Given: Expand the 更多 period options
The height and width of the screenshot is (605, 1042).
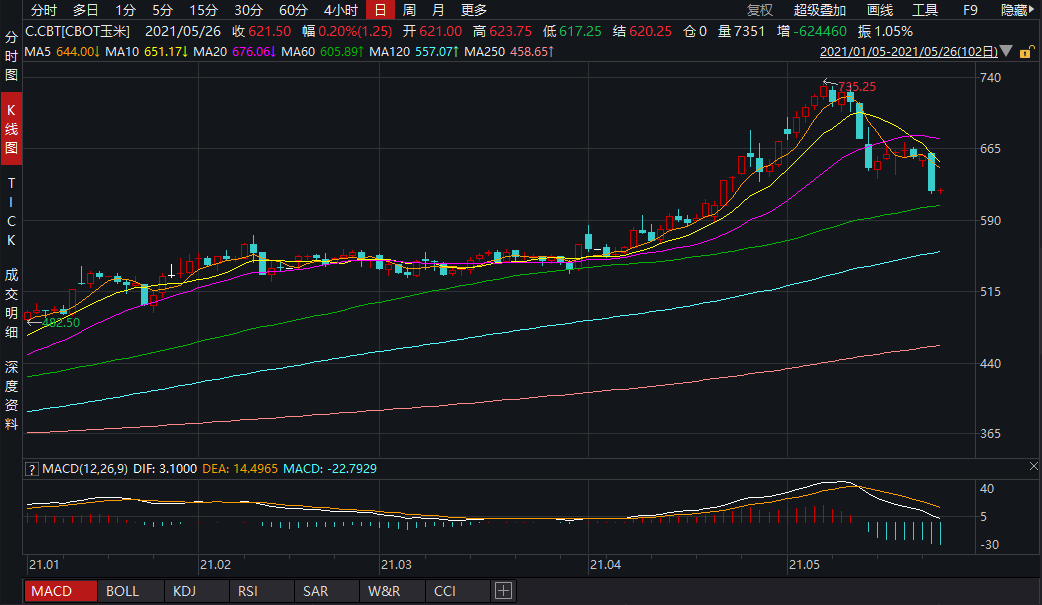Looking at the screenshot, I should coord(474,10).
